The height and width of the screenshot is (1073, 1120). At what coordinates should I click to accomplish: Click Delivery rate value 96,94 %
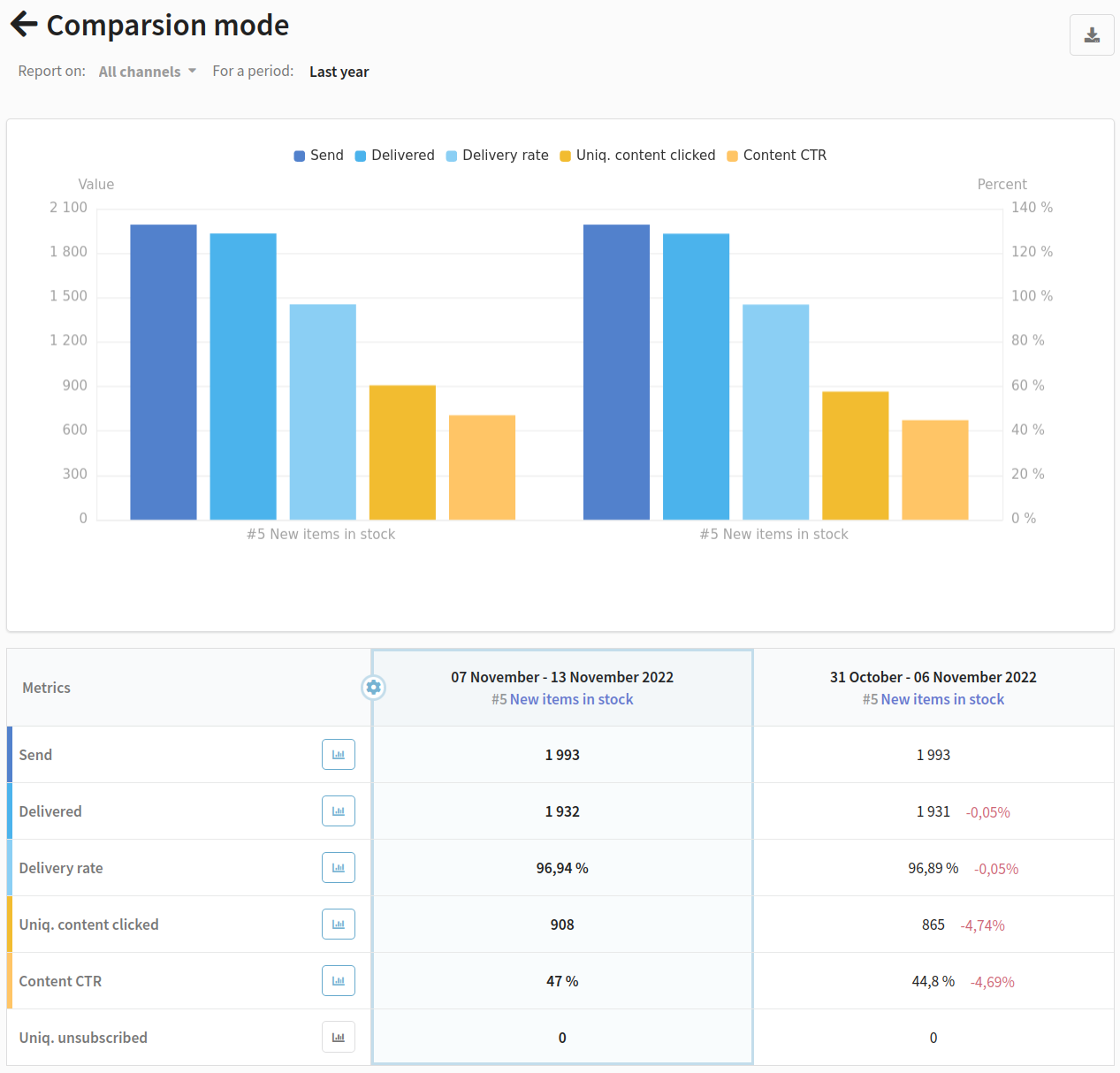point(562,868)
